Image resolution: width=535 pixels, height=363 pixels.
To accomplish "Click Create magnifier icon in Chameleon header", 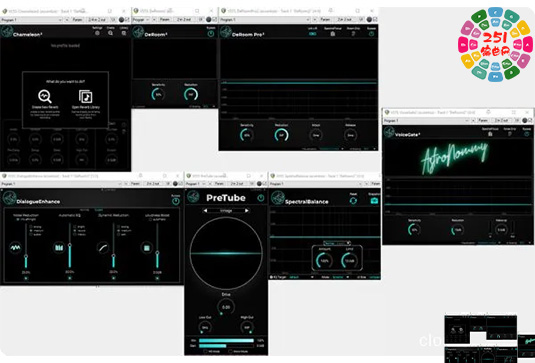I will point(111,33).
